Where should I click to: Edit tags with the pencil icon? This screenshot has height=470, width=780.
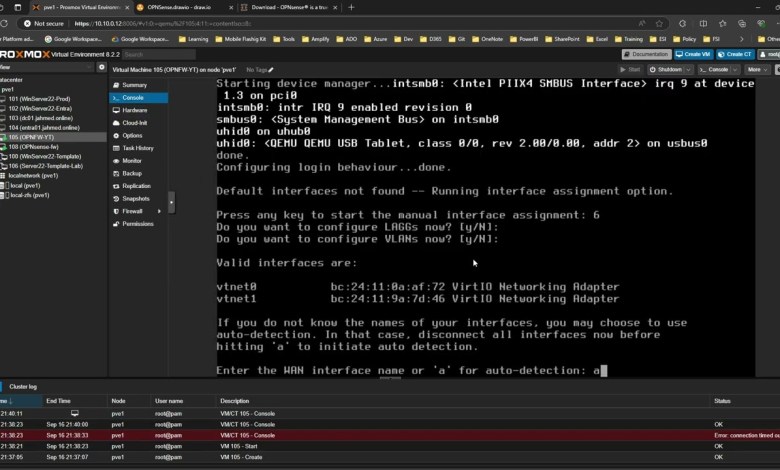(271, 70)
